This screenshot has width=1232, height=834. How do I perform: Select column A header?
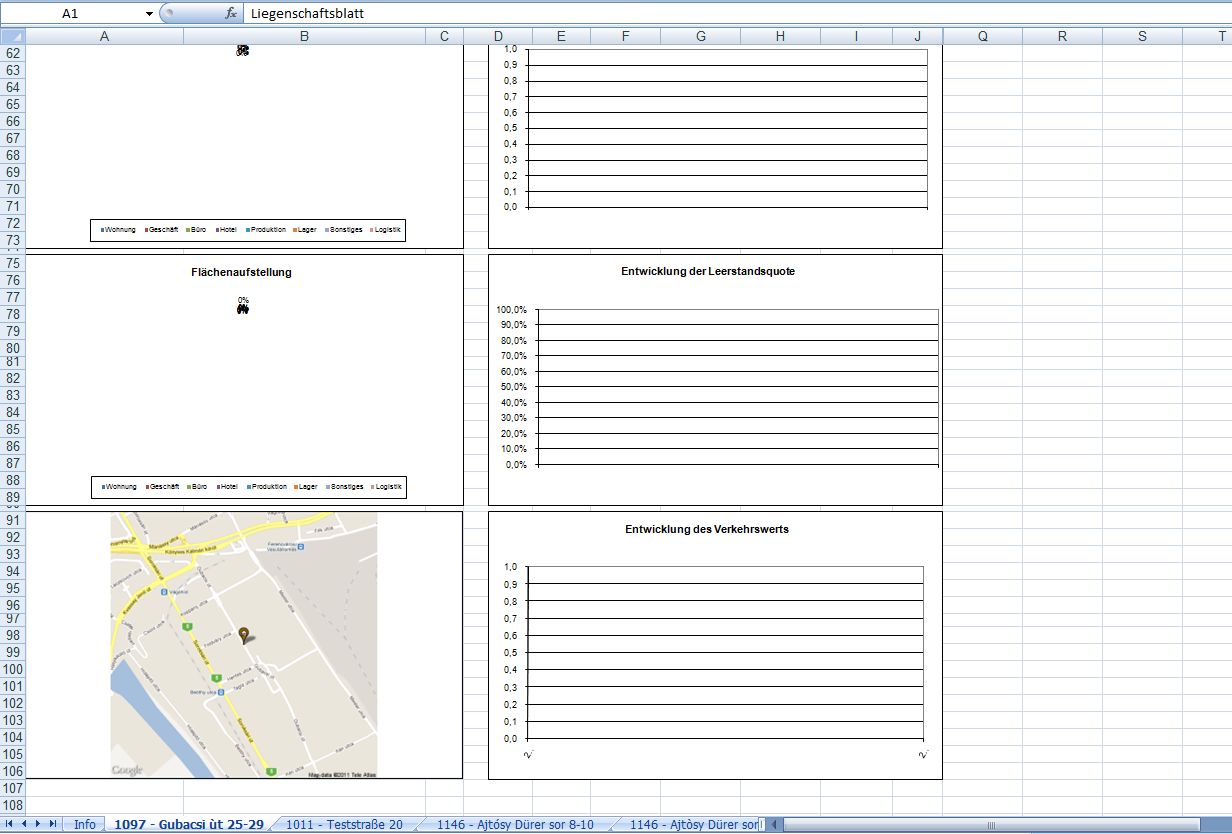pyautogui.click(x=104, y=36)
